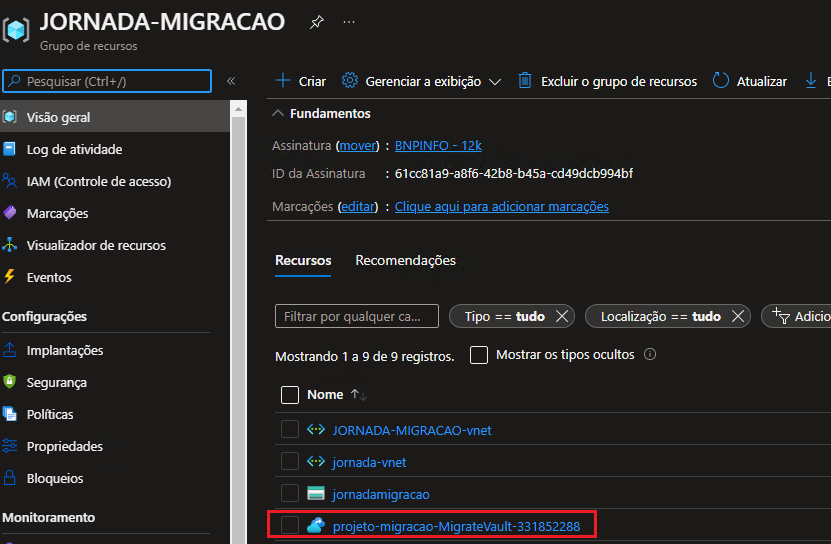Open the Gerenciar a exibição dropdown
The width and height of the screenshot is (831, 544).
pos(495,82)
